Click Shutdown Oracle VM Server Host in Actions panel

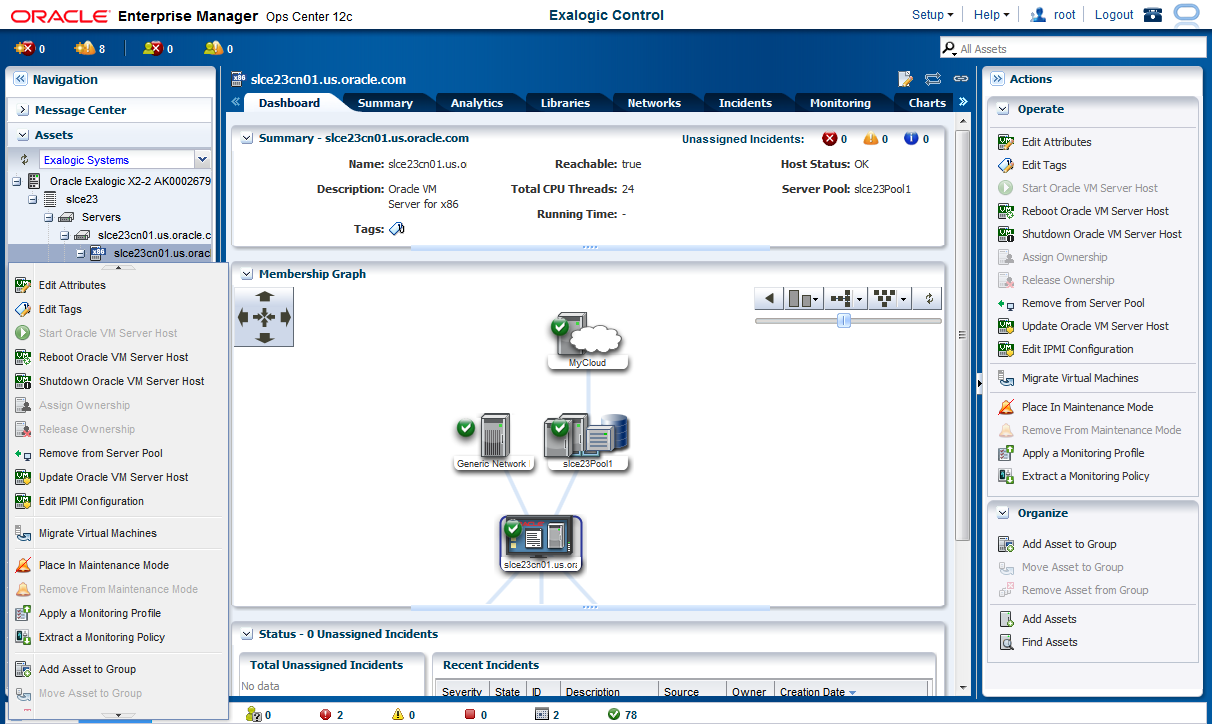[1101, 234]
